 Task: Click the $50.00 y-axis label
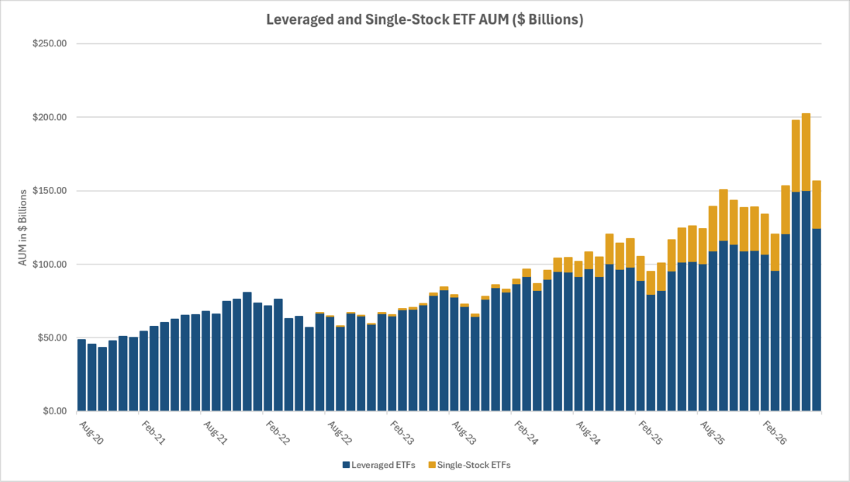pos(51,338)
